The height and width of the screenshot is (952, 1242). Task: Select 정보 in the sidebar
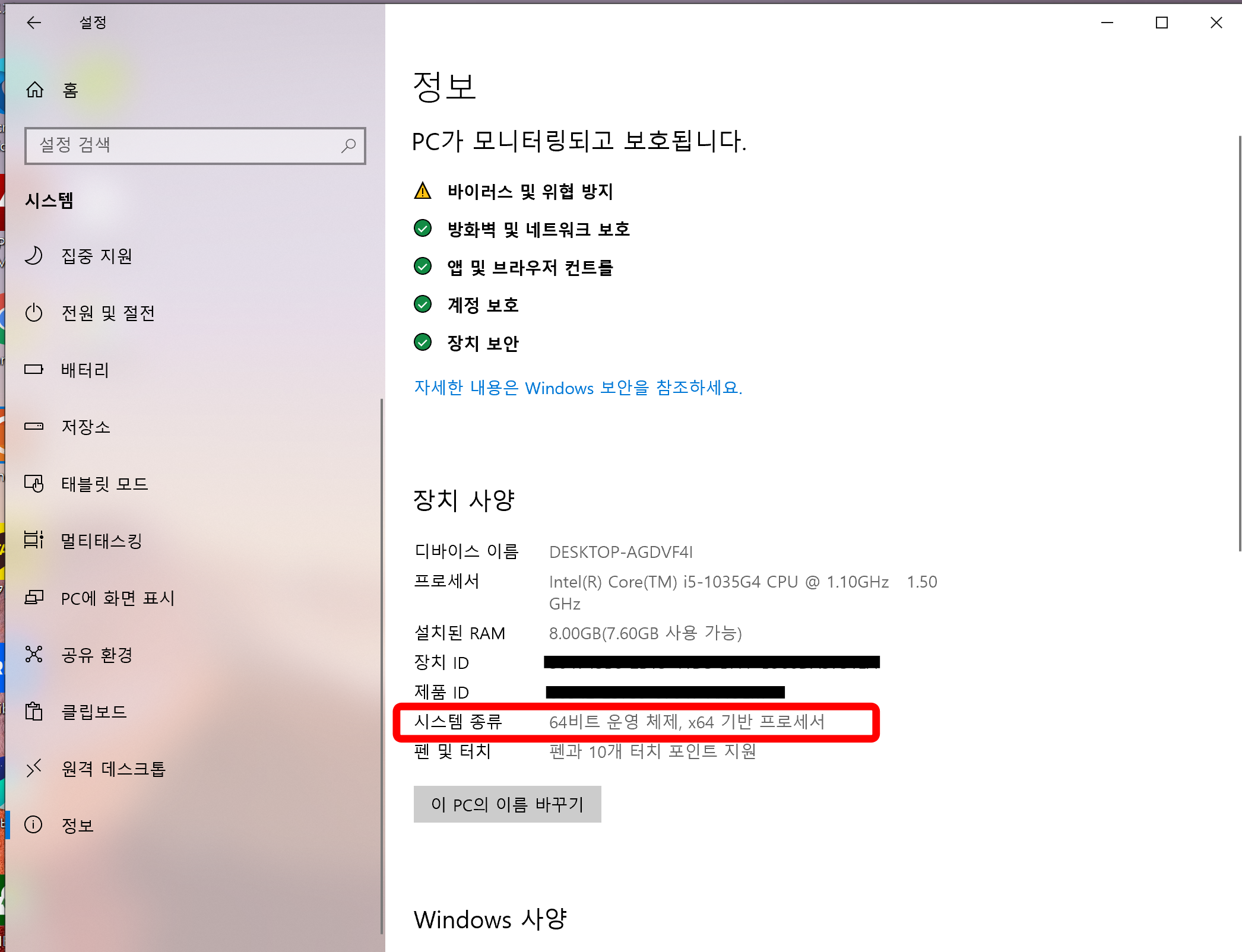click(x=77, y=825)
